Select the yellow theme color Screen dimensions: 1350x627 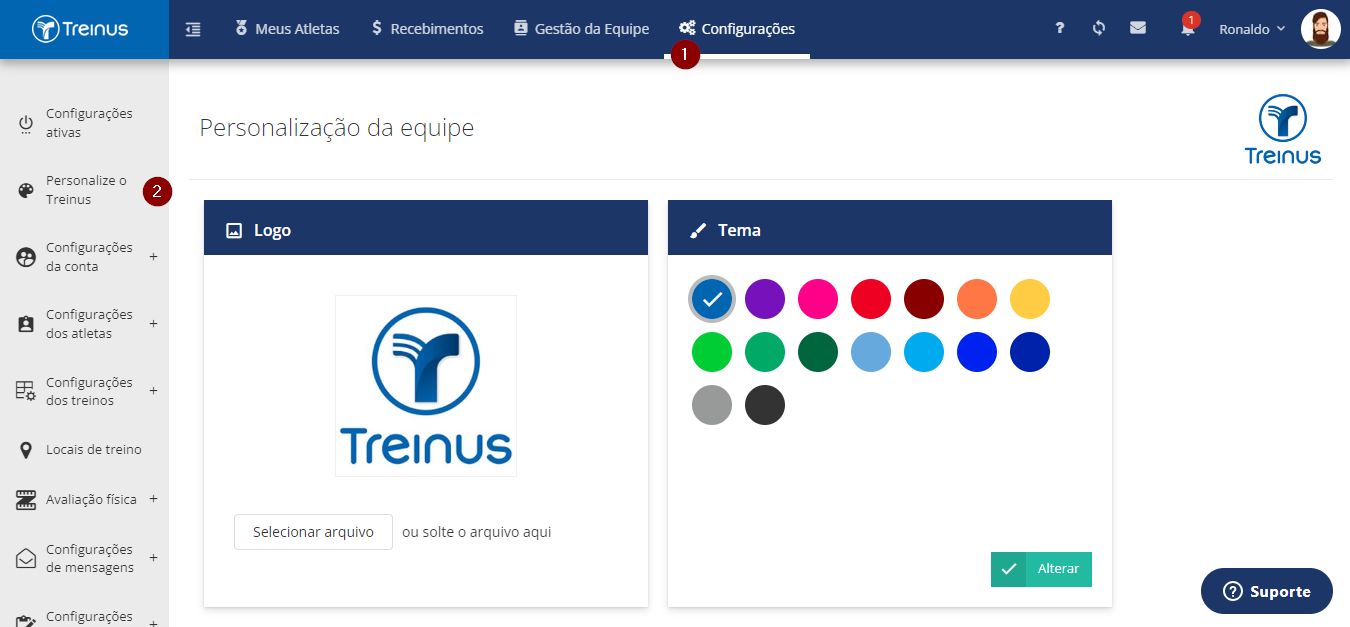(x=1030, y=299)
